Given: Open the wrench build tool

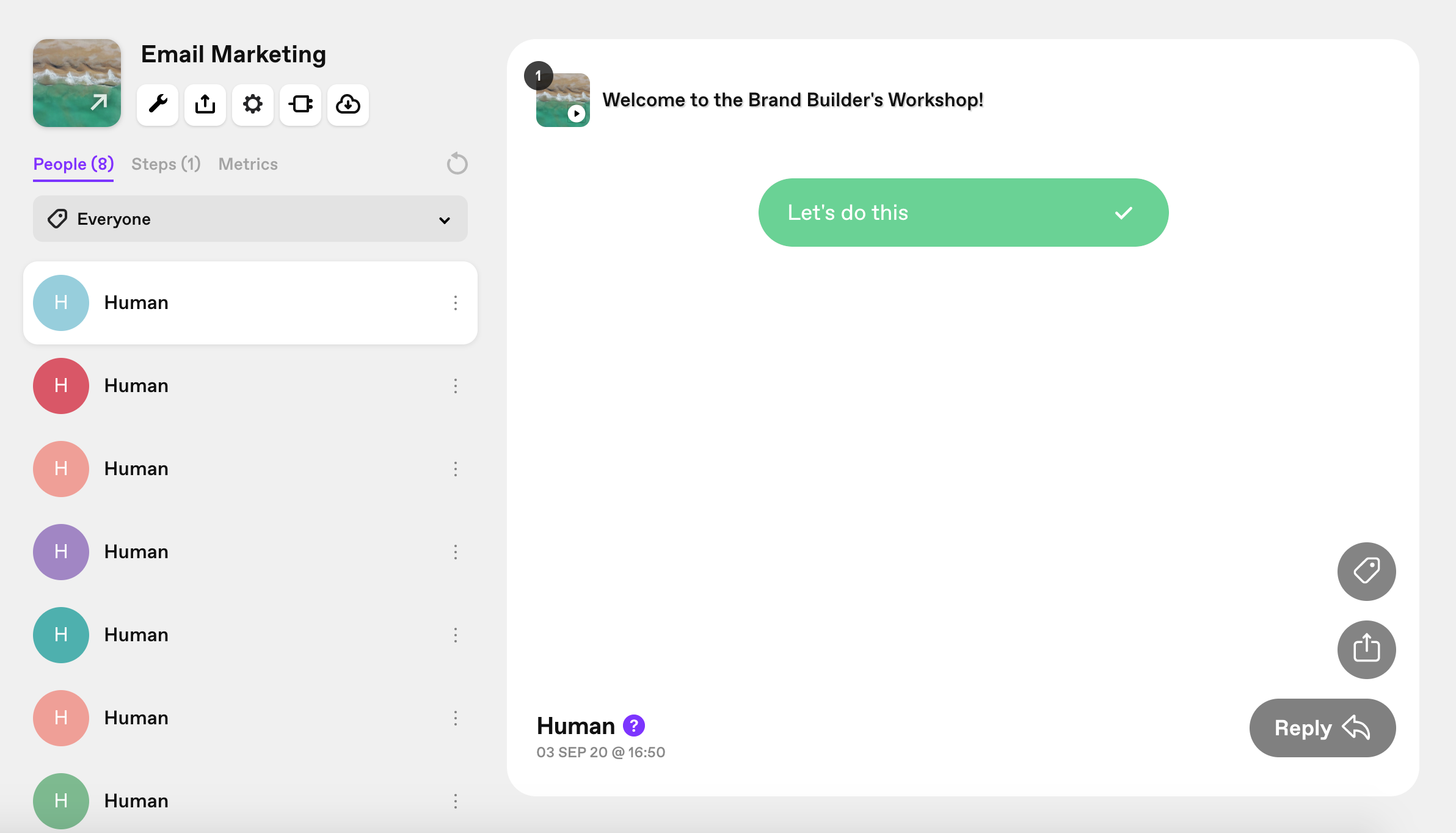Looking at the screenshot, I should [158, 104].
